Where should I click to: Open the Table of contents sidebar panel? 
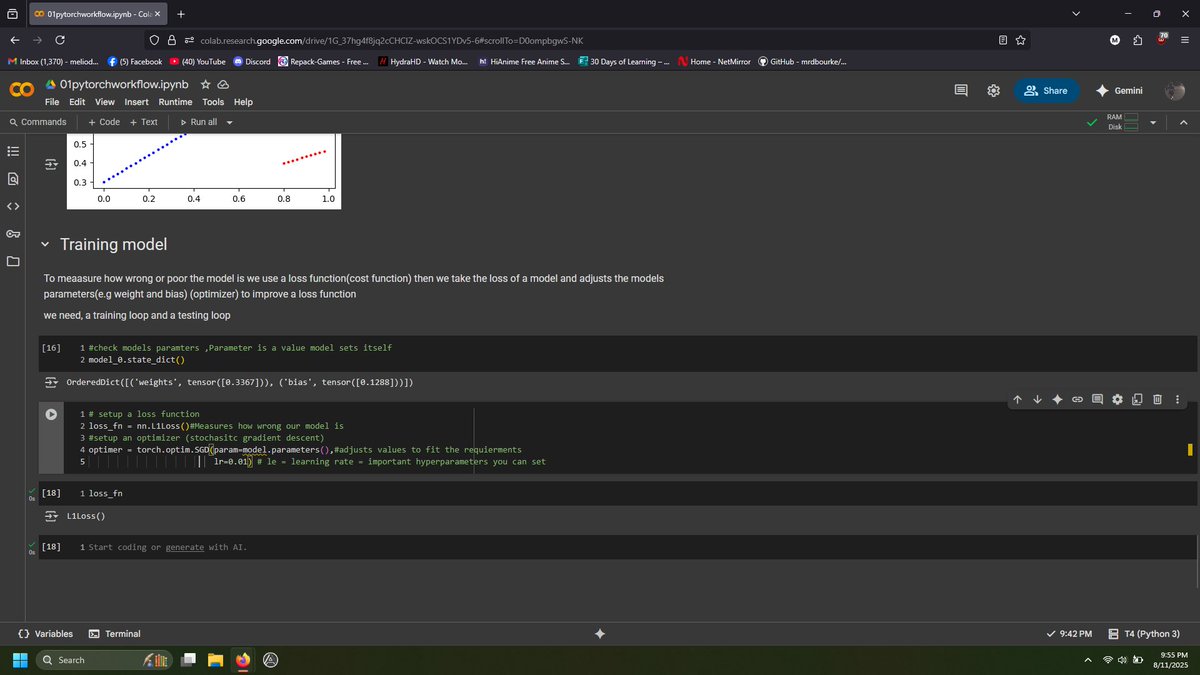click(x=13, y=152)
